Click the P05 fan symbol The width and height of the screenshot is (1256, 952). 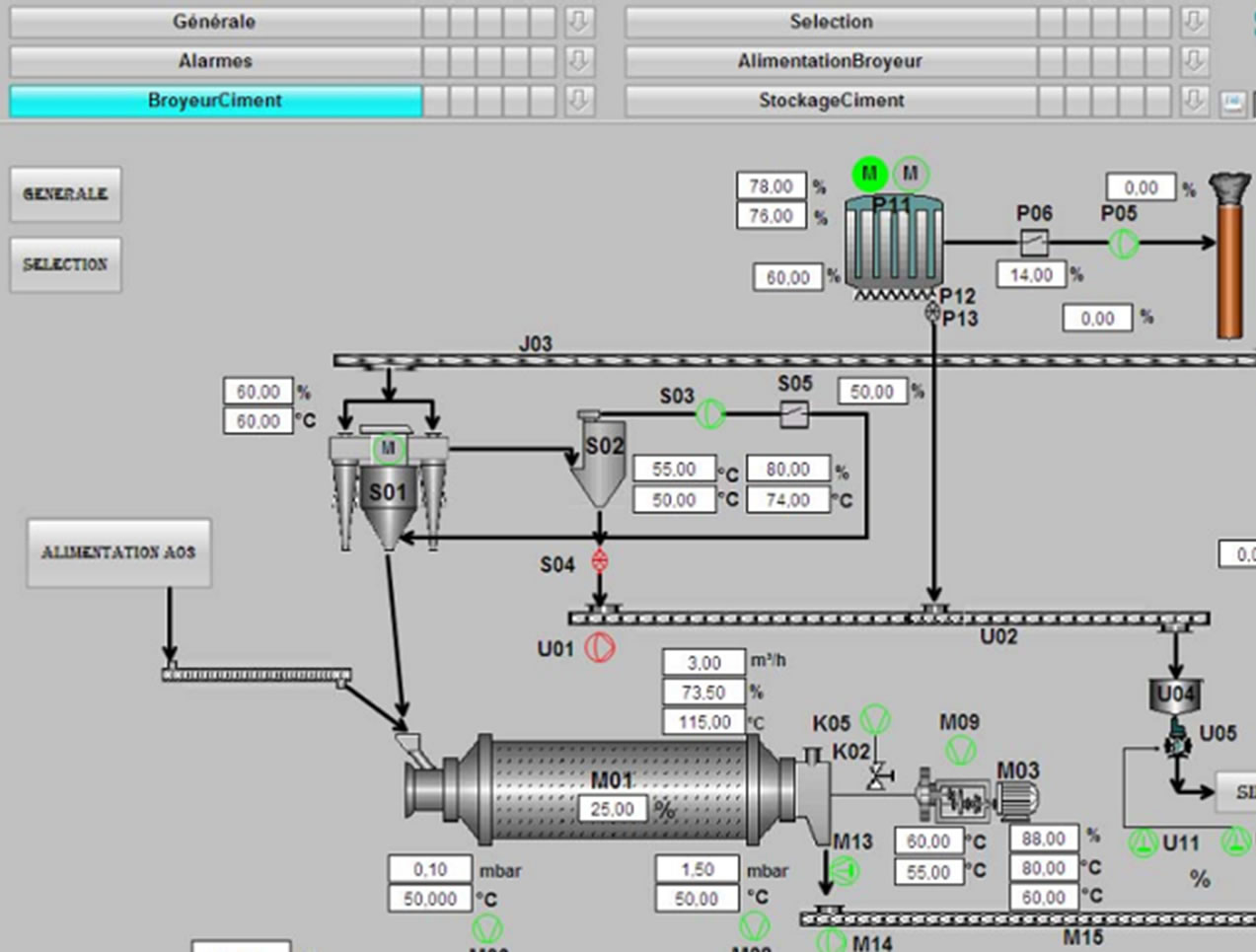(x=1123, y=243)
